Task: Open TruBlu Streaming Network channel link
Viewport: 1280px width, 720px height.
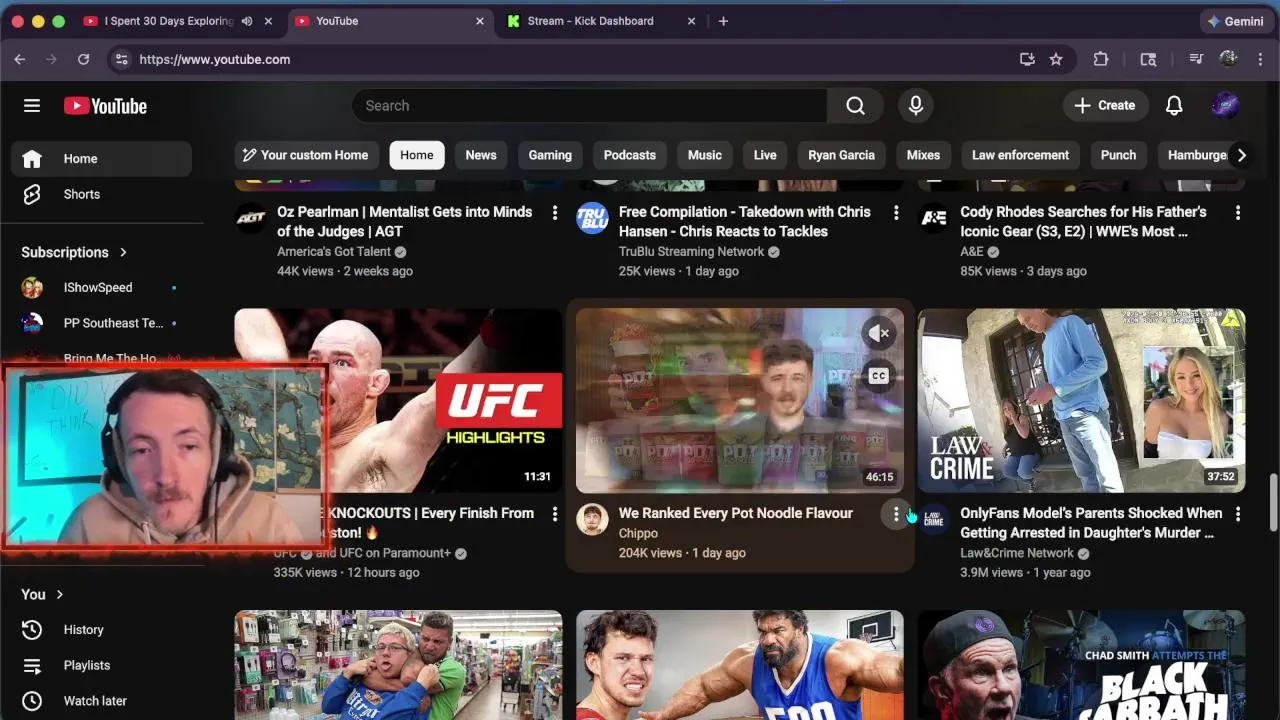Action: point(691,252)
